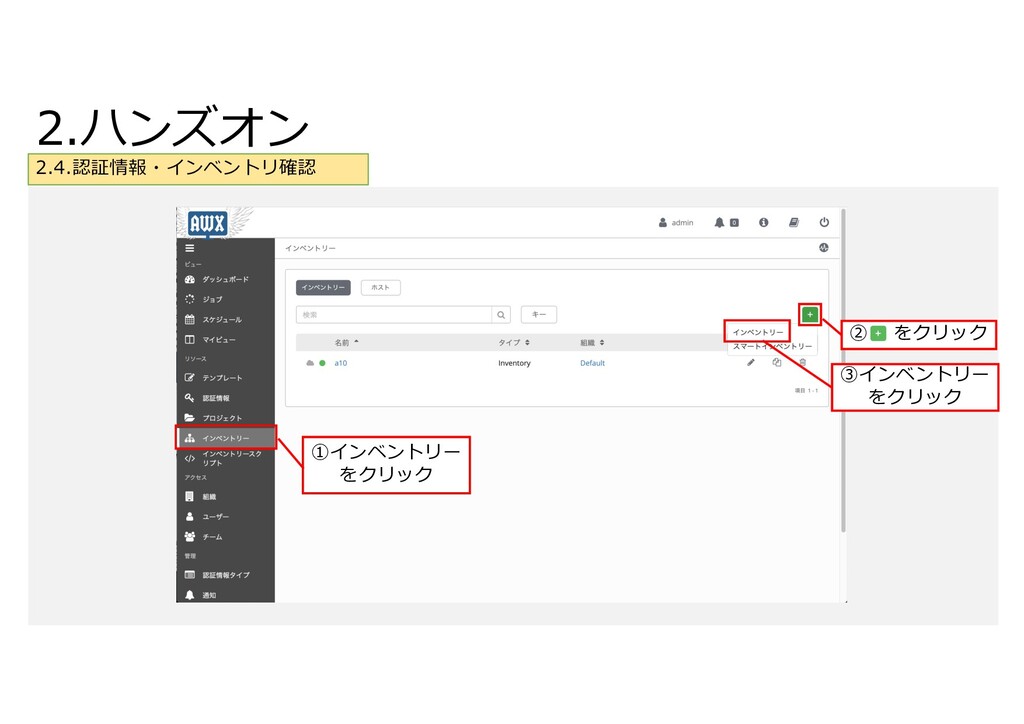This screenshot has width=1024, height=724.
Task: Open the a10 inventory link
Action: click(x=341, y=363)
